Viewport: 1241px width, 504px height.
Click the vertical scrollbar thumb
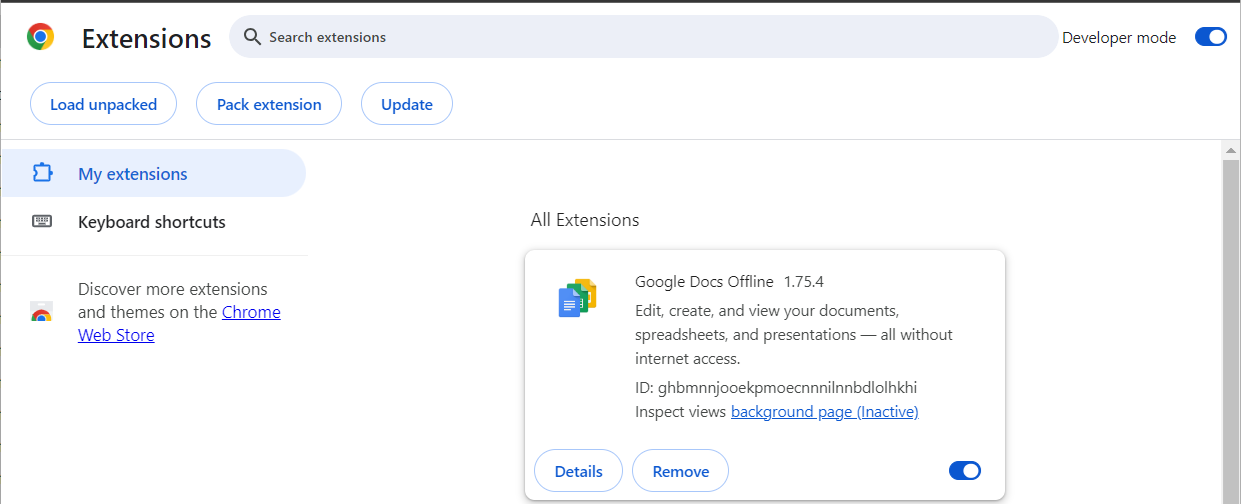coord(1231,330)
